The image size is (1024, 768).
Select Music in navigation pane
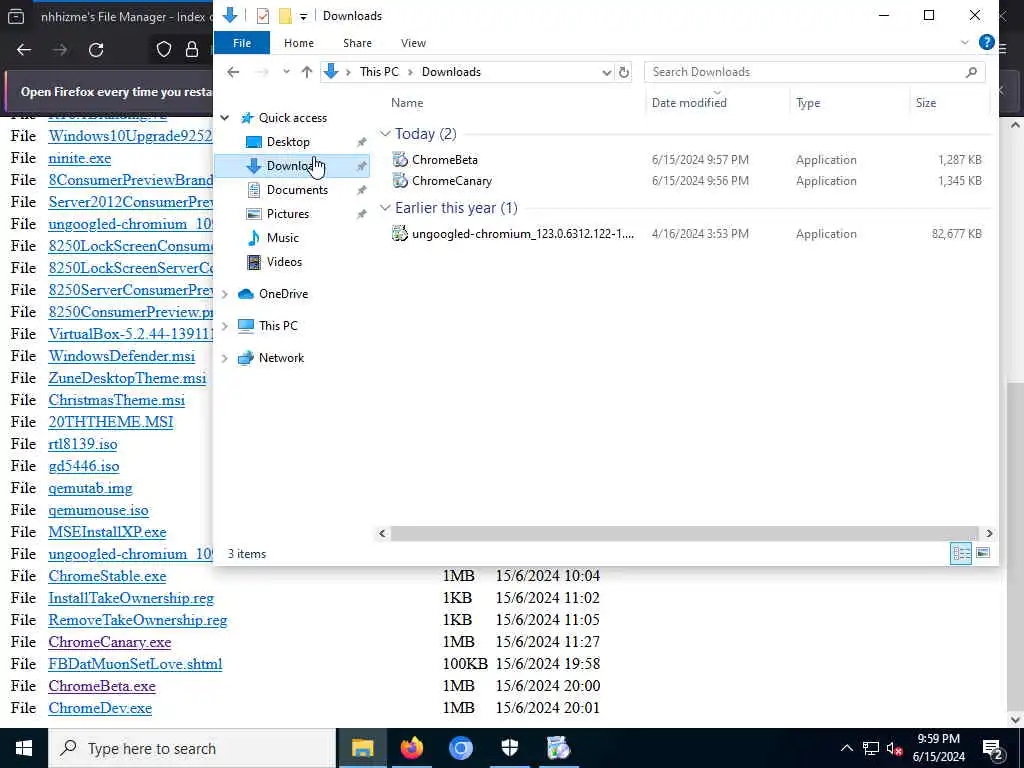[282, 238]
